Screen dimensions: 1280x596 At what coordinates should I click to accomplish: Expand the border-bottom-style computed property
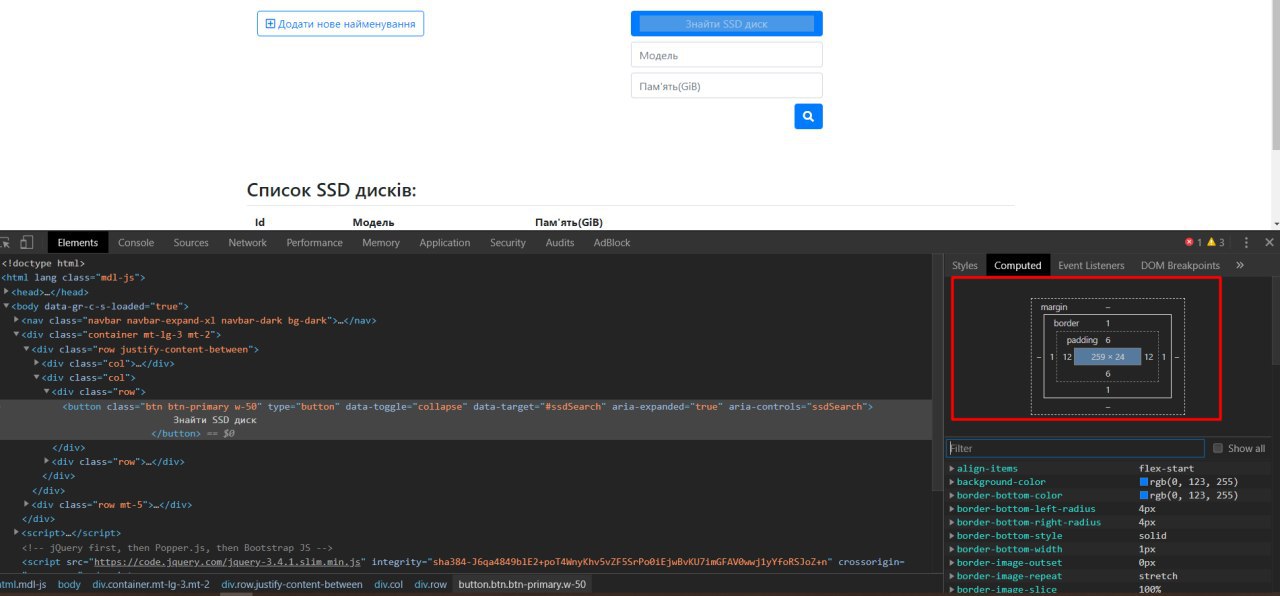952,536
